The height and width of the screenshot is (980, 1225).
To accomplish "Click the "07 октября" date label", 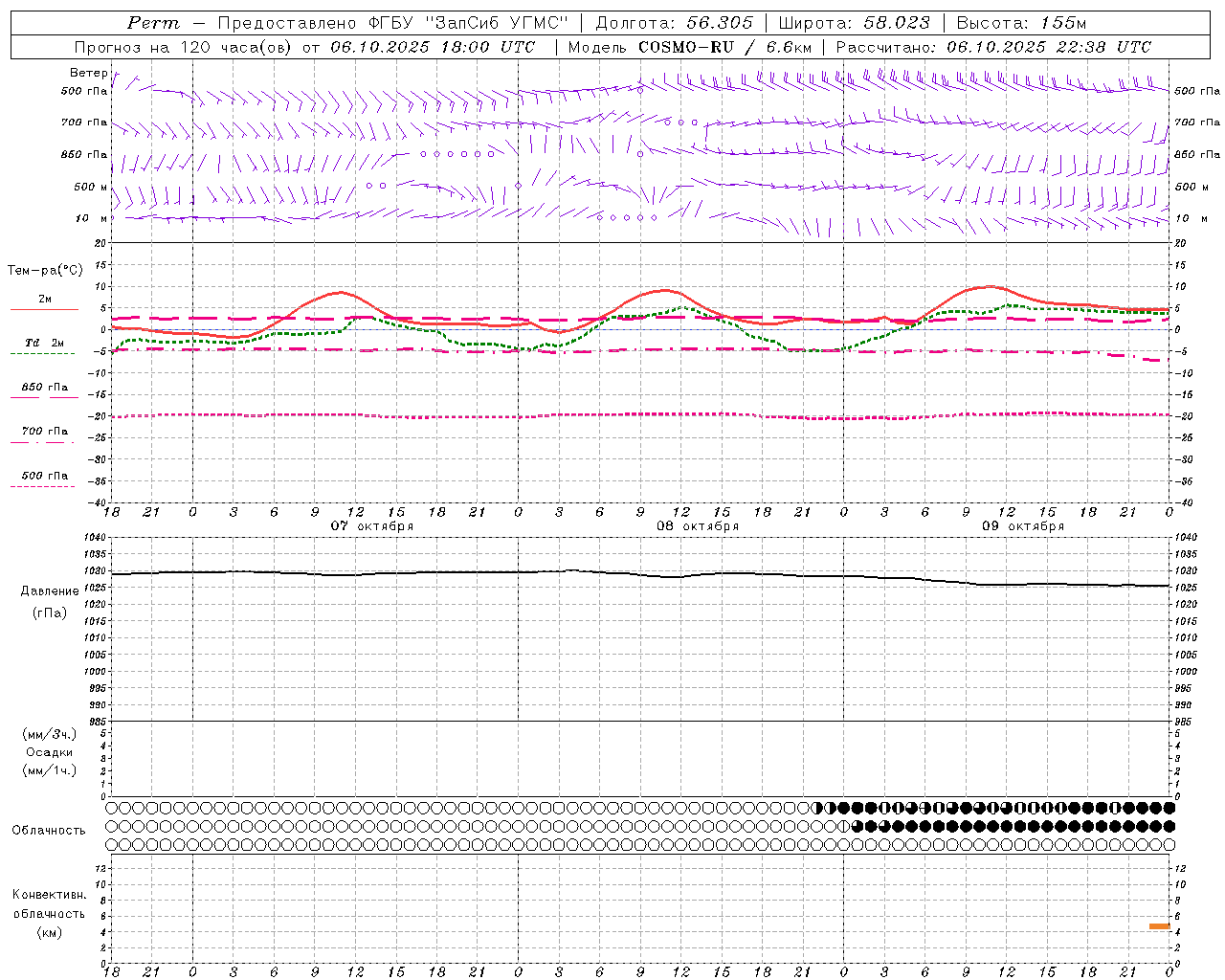I will [371, 526].
